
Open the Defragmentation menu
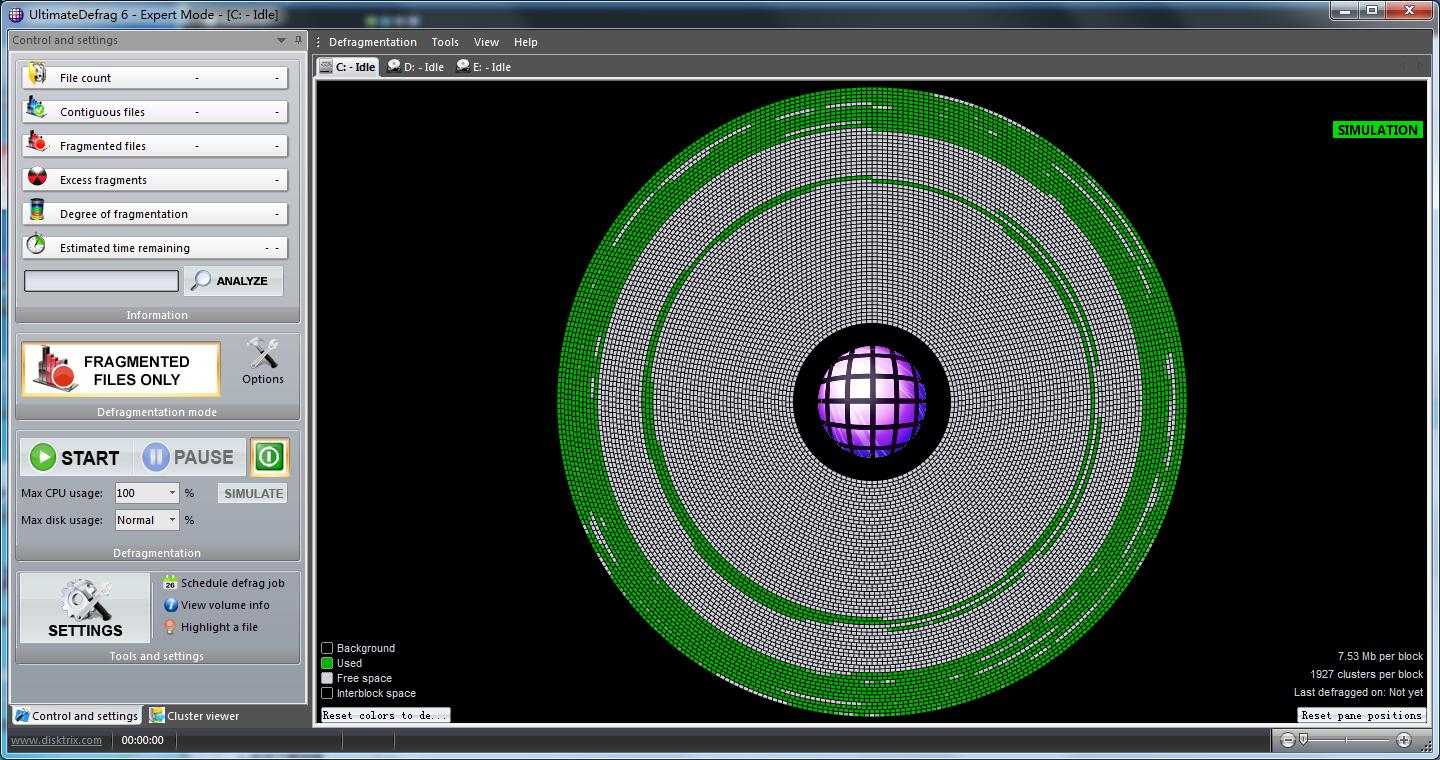click(372, 42)
